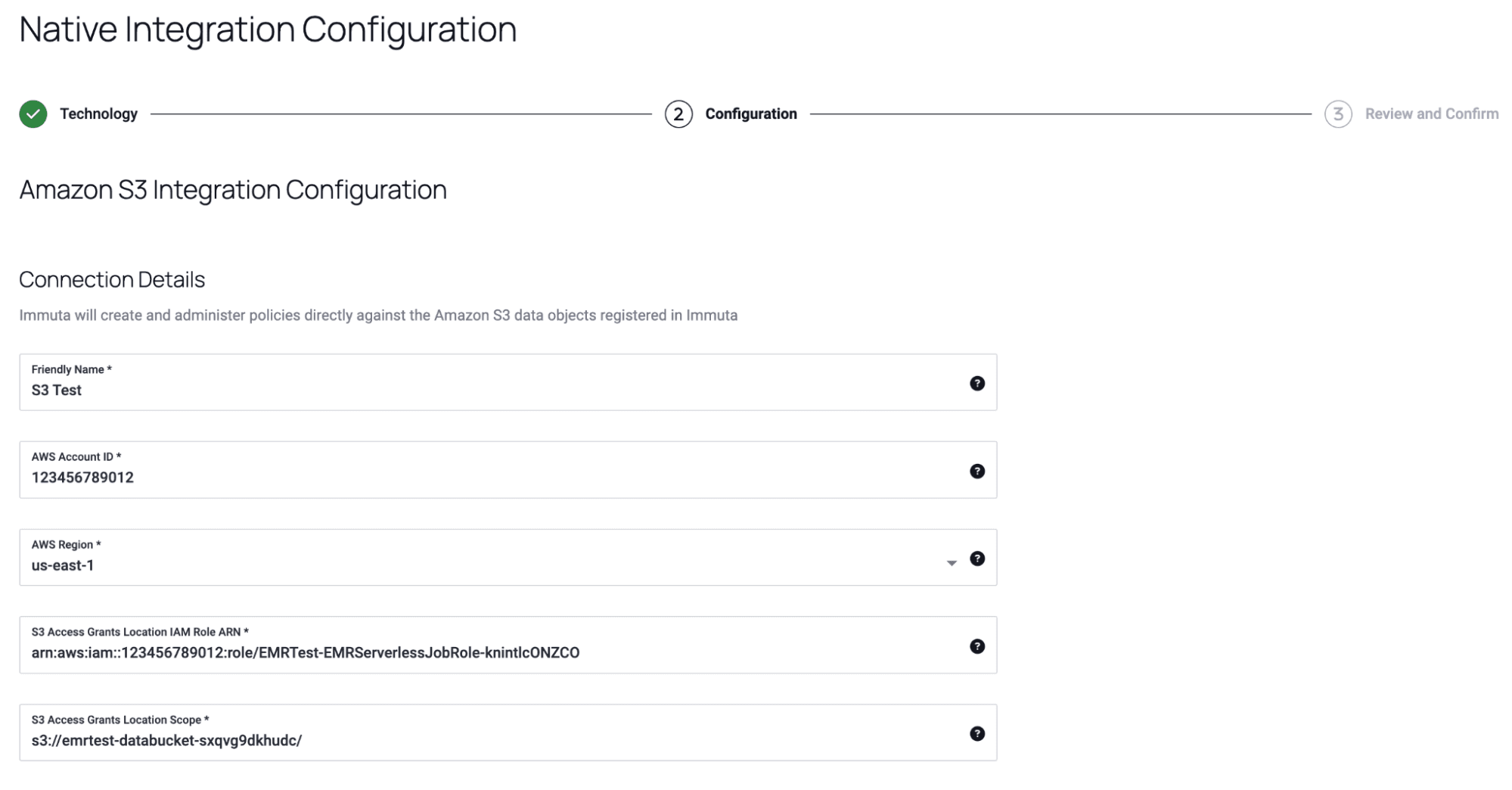
Task: Click the step 2 circle icon
Action: tap(678, 114)
